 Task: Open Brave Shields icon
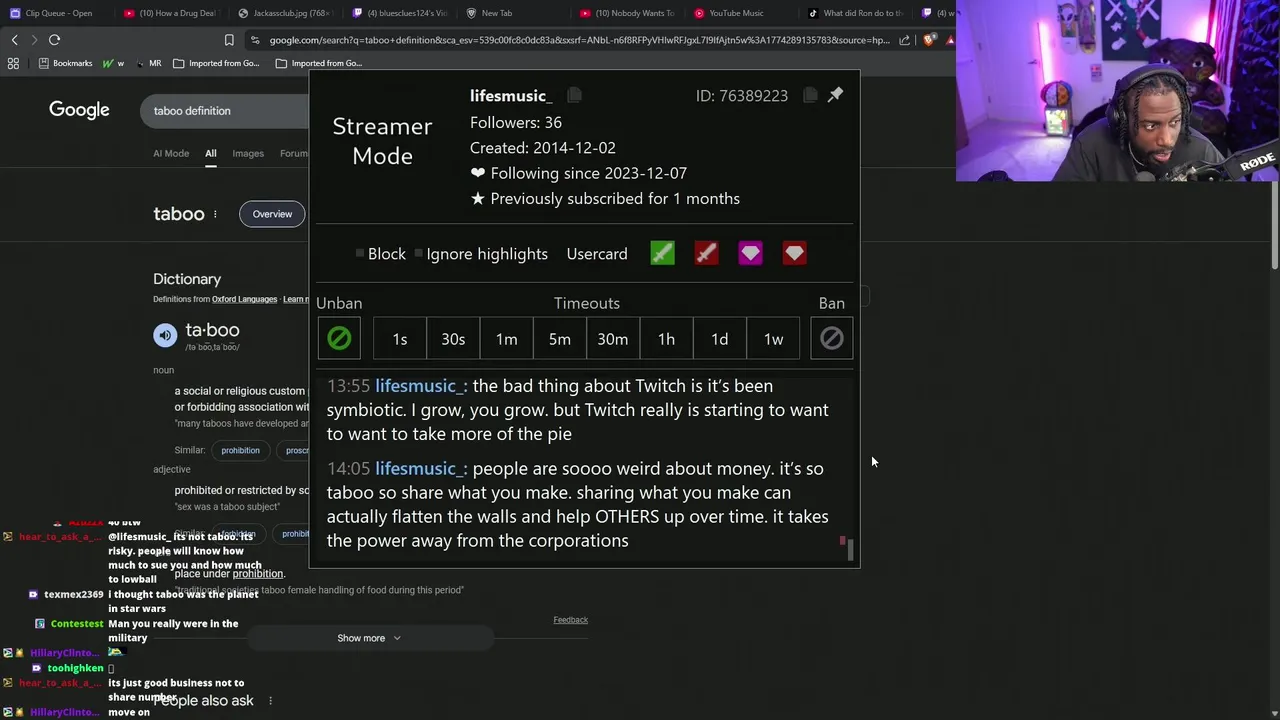tap(930, 40)
